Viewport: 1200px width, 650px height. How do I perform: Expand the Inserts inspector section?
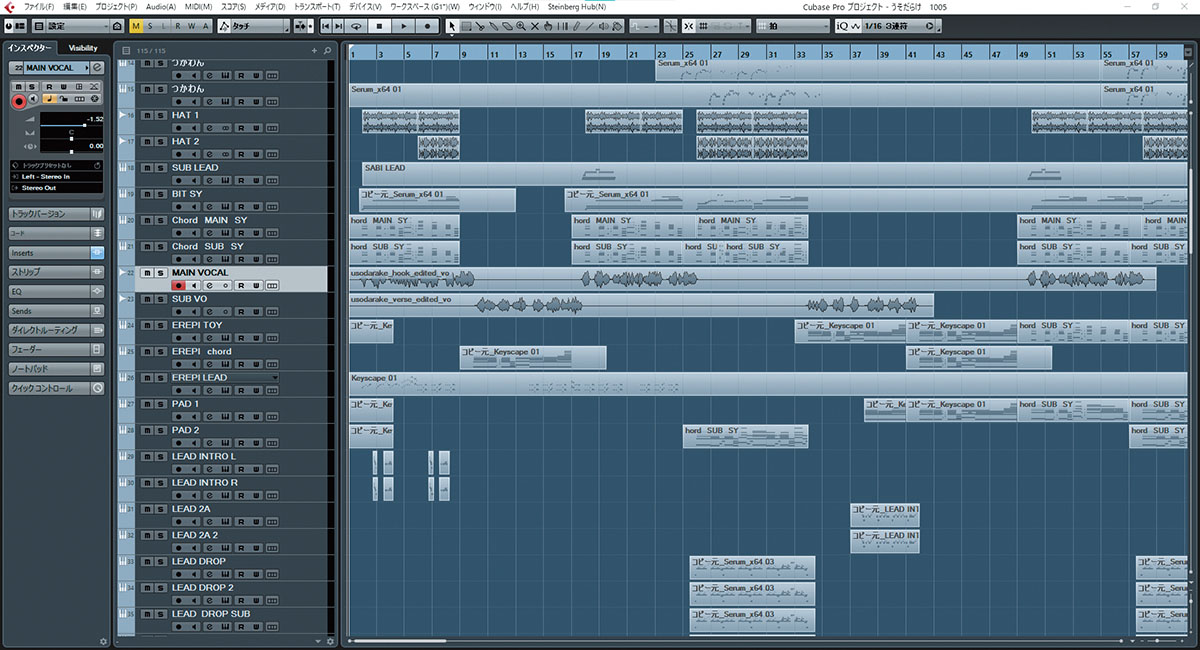(x=56, y=253)
